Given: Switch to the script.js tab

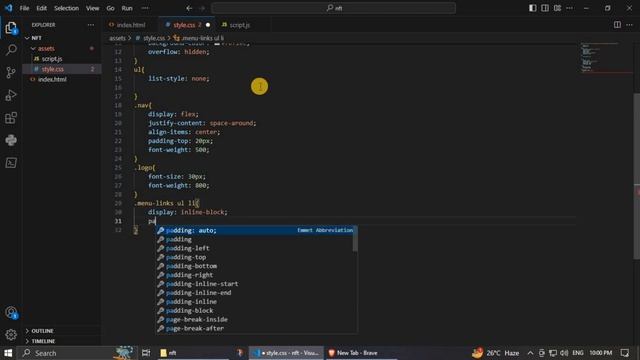Looking at the screenshot, I should tap(239, 25).
